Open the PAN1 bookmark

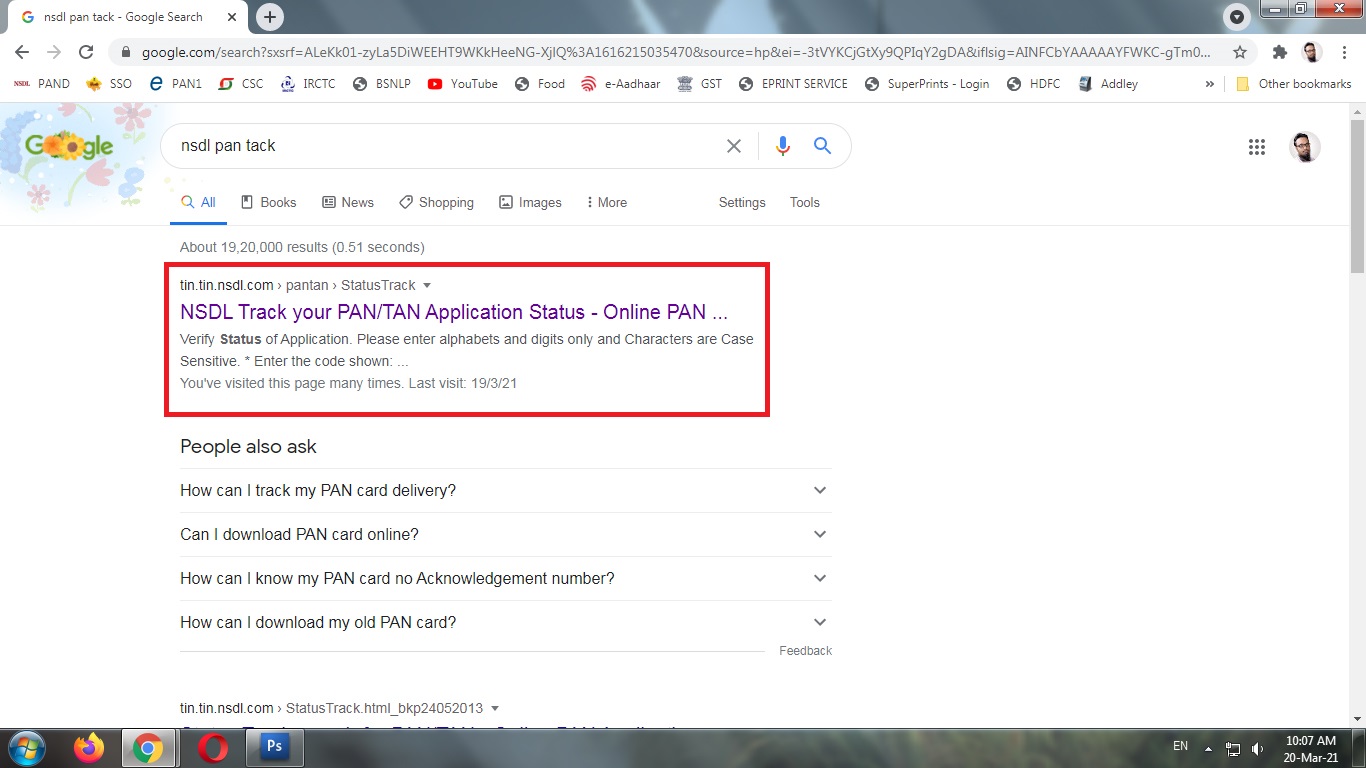pos(175,84)
